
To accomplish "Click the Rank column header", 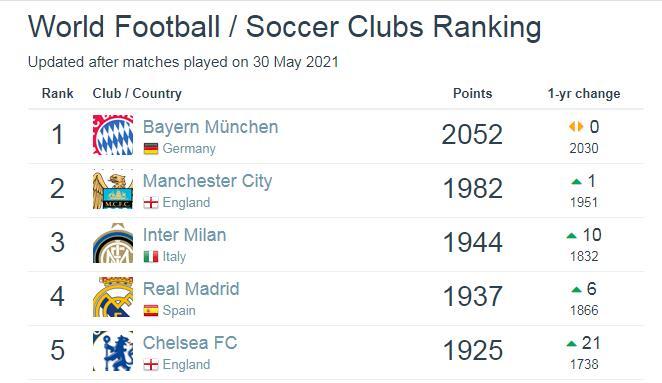I will [x=57, y=93].
